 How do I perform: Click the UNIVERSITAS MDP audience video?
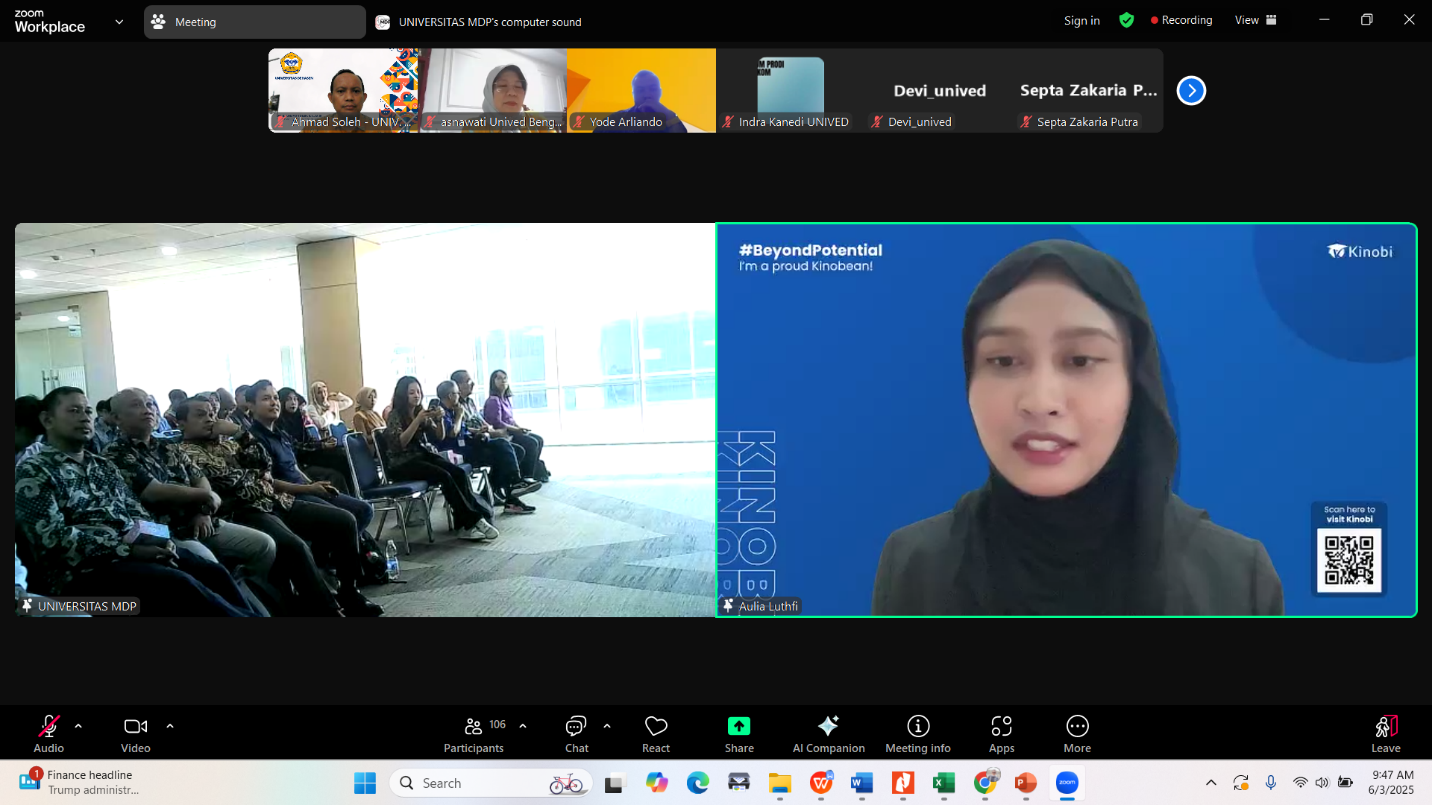pos(365,420)
